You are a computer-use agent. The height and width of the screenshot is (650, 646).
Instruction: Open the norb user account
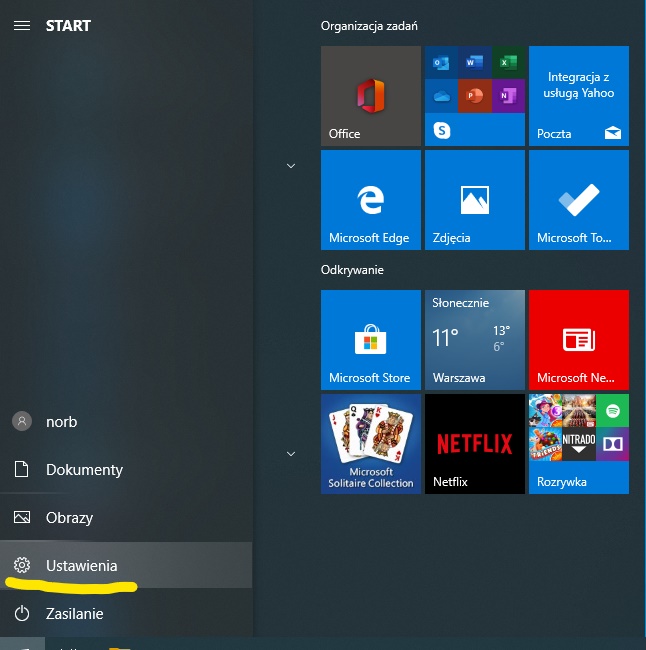pos(126,422)
